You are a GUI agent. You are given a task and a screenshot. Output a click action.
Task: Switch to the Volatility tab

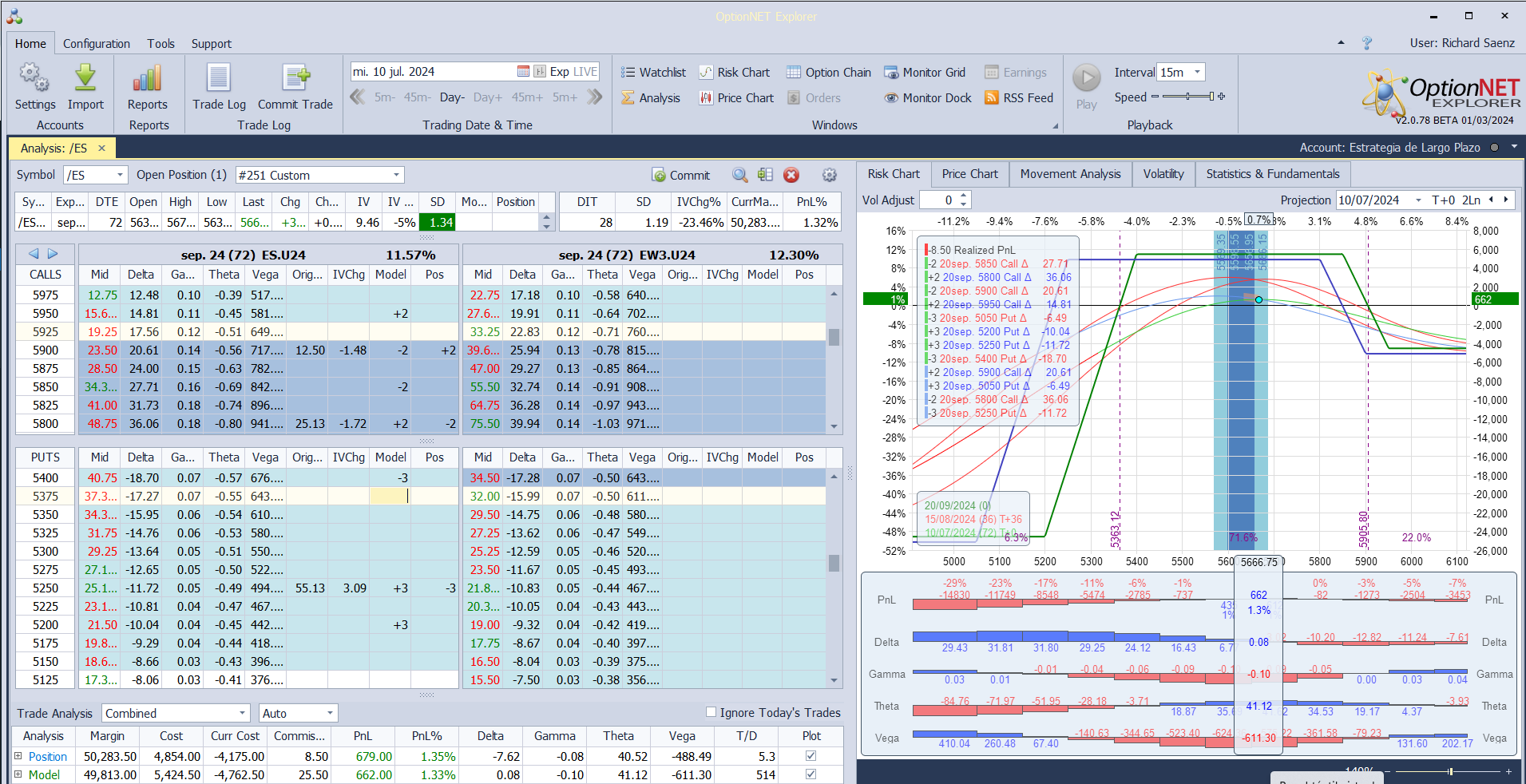(x=1163, y=174)
